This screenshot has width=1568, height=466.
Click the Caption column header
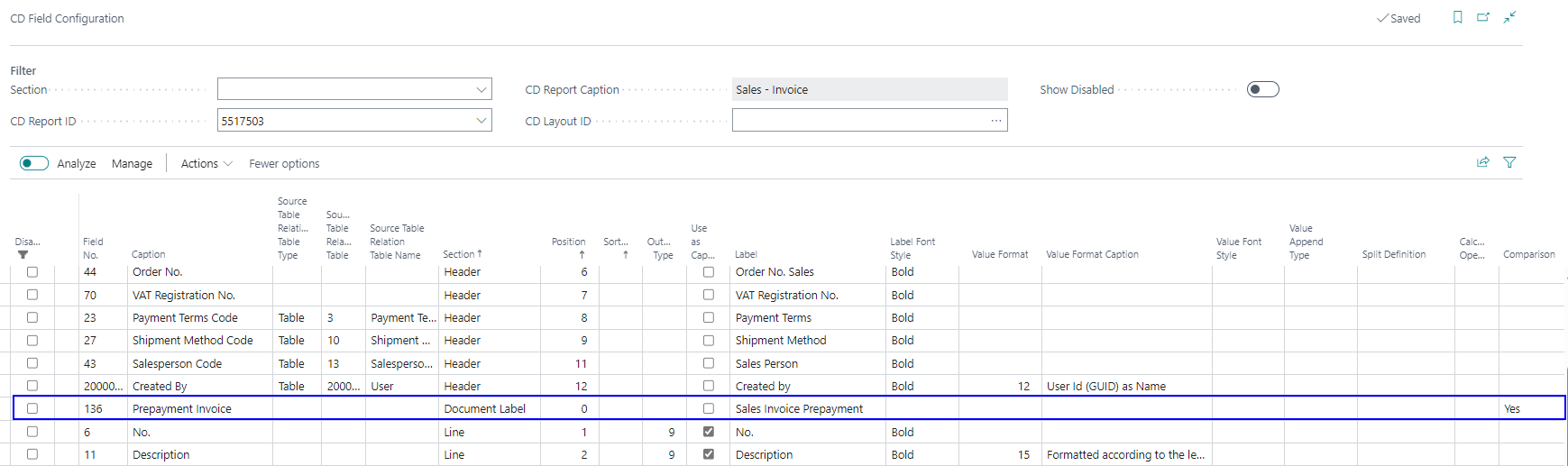click(x=149, y=254)
